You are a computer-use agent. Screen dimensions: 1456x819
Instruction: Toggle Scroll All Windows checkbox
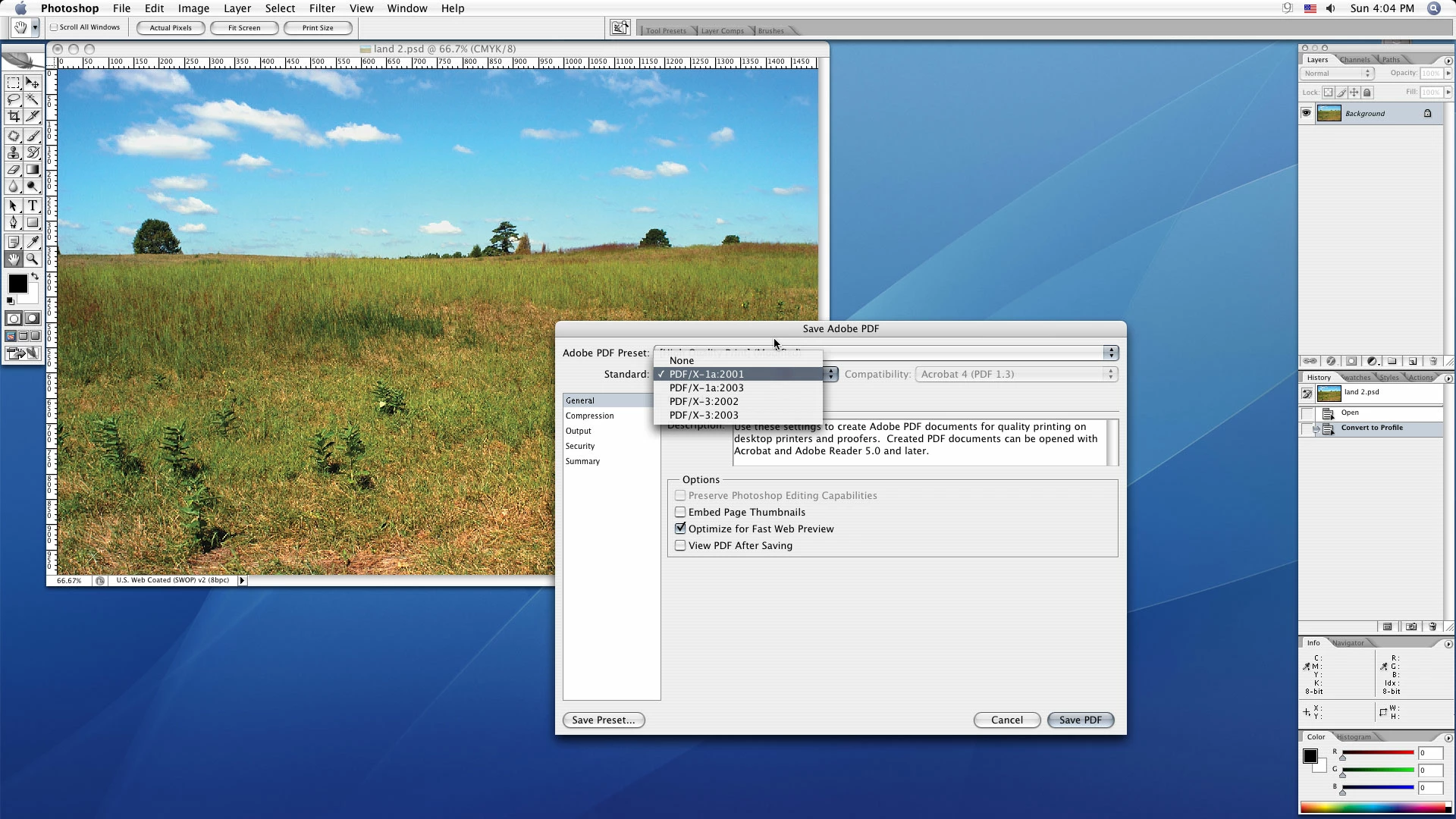pos(54,27)
